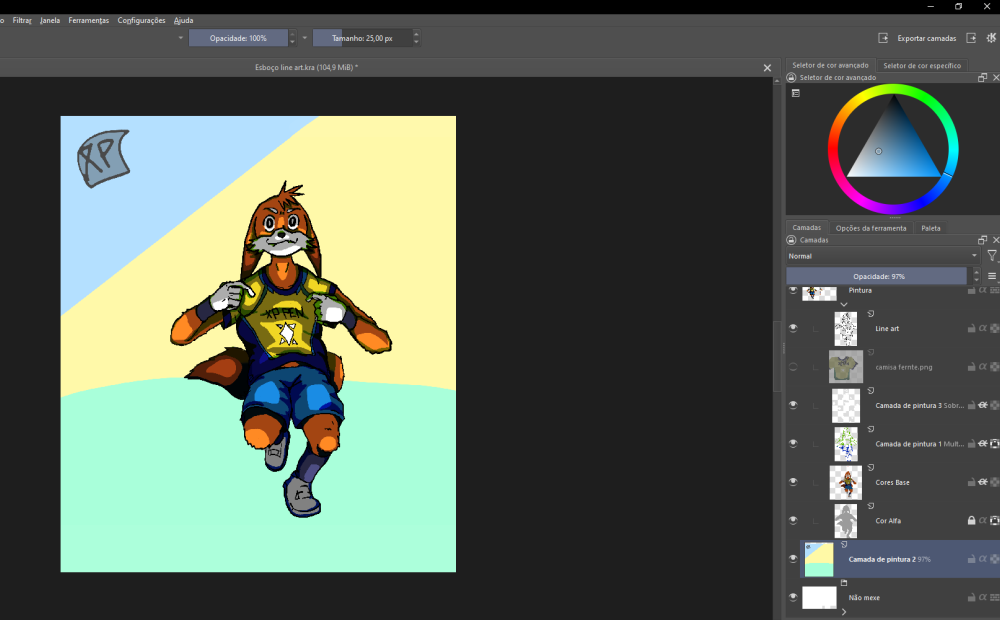Toggle lock on camisa fernte.png layer
The height and width of the screenshot is (620, 1000).
[971, 367]
